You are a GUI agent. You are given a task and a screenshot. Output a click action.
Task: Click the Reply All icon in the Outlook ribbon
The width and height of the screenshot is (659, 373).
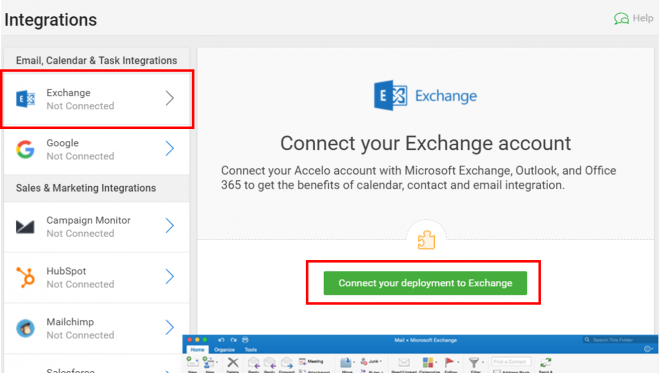coord(269,362)
